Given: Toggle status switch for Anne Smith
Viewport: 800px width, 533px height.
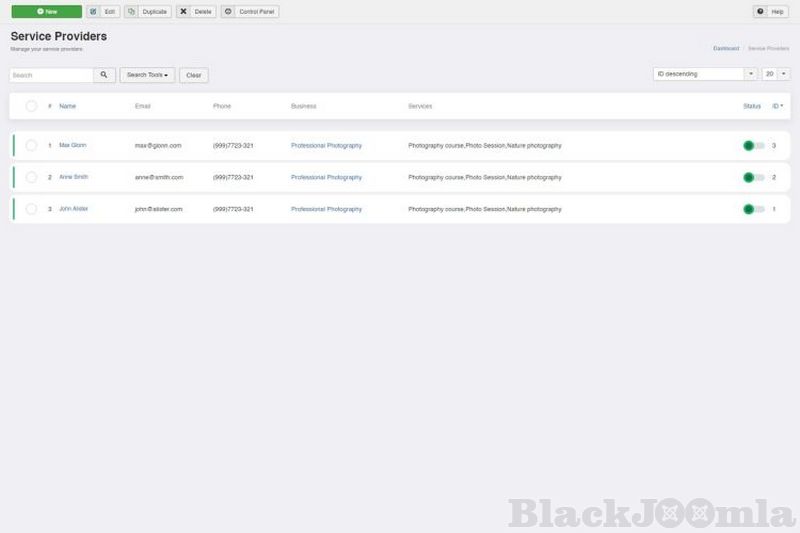Looking at the screenshot, I should click(753, 178).
